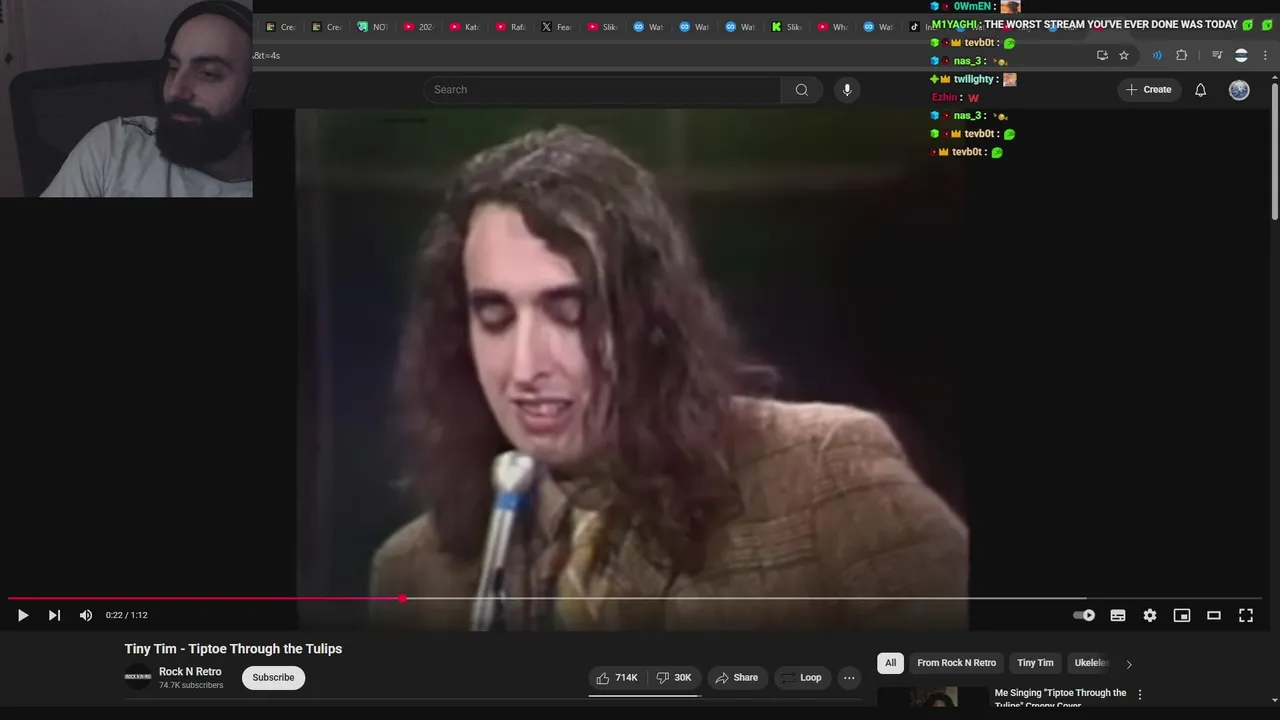The width and height of the screenshot is (1280, 720).
Task: Open browser profile avatar
Action: click(1241, 55)
